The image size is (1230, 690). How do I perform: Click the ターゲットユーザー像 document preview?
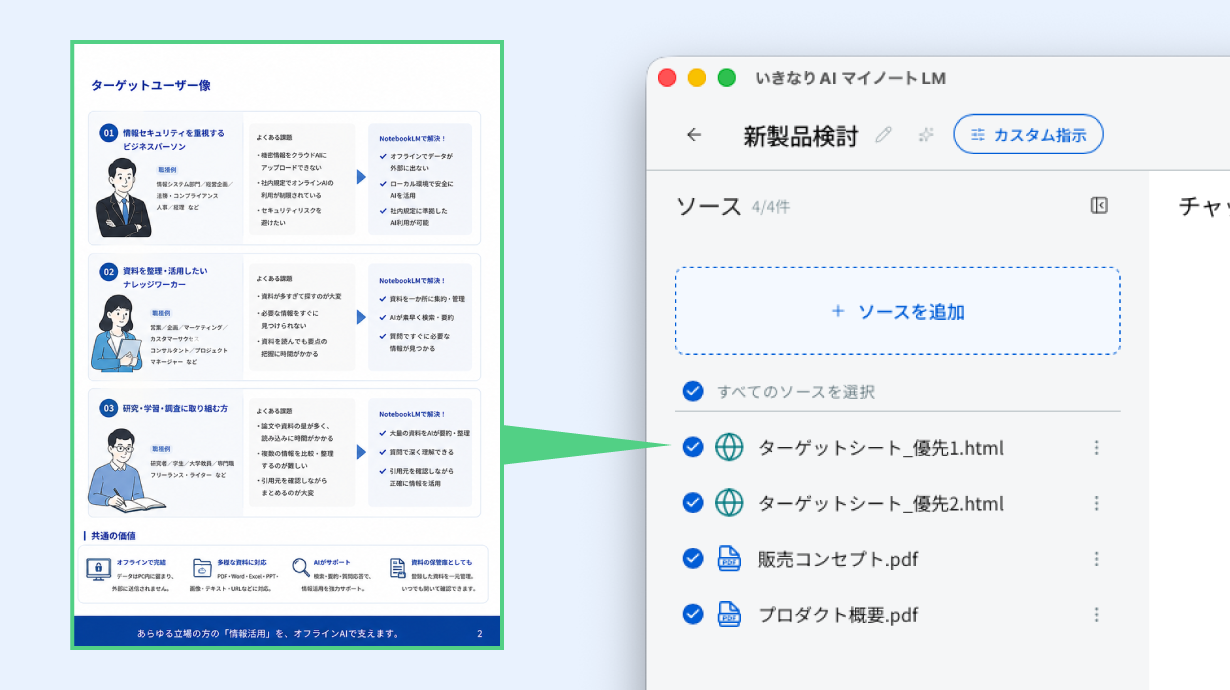(287, 346)
